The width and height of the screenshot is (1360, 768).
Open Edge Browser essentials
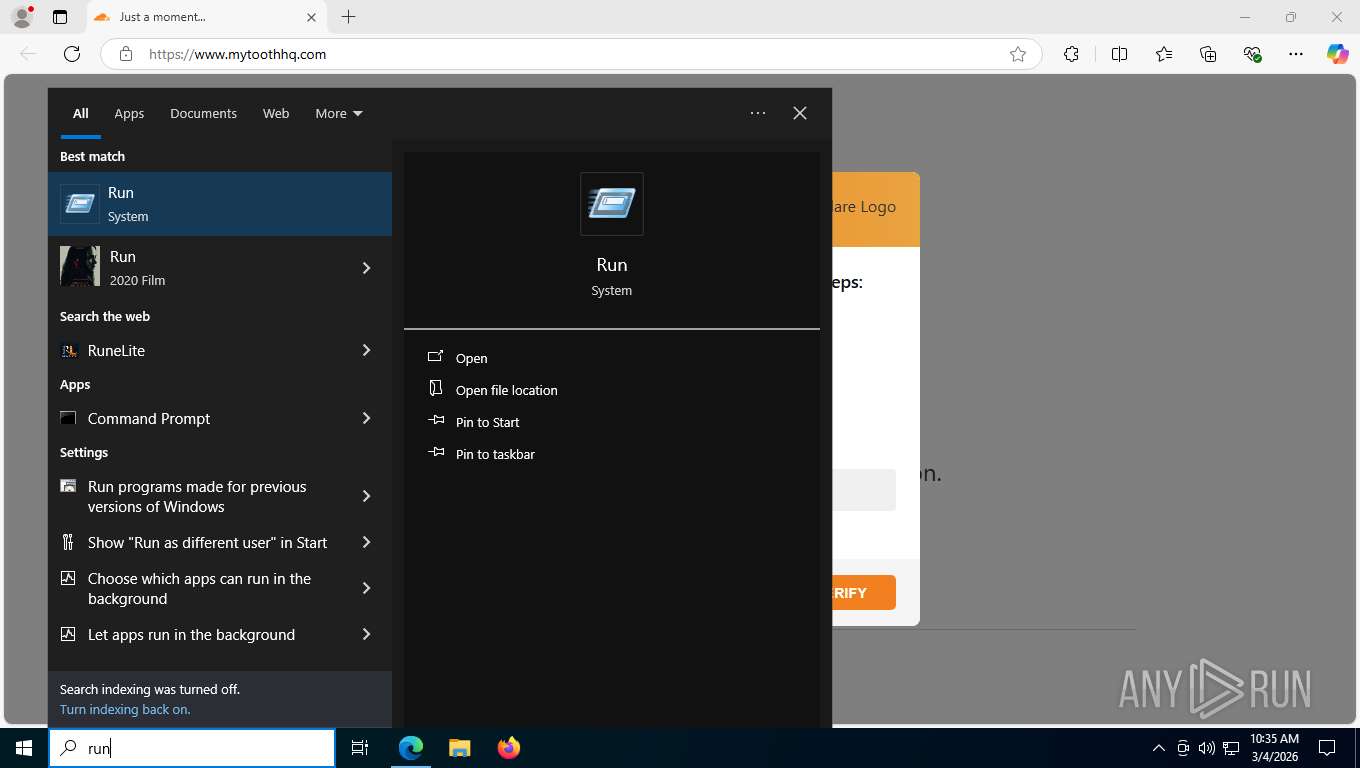[1252, 54]
